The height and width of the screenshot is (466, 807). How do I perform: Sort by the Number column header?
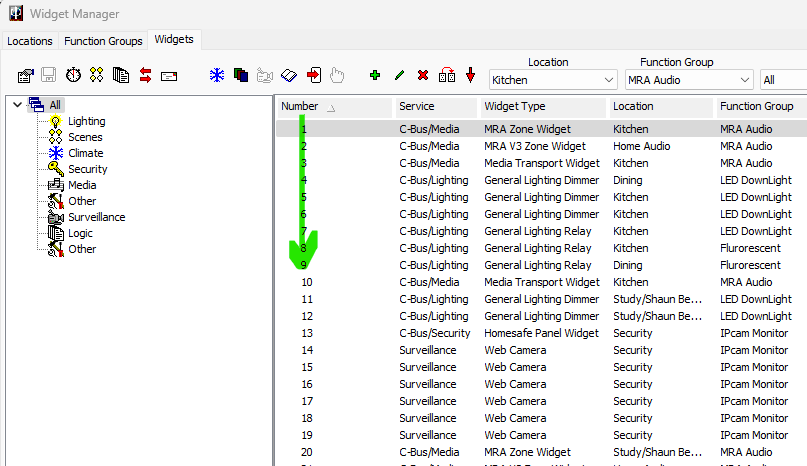click(x=335, y=106)
